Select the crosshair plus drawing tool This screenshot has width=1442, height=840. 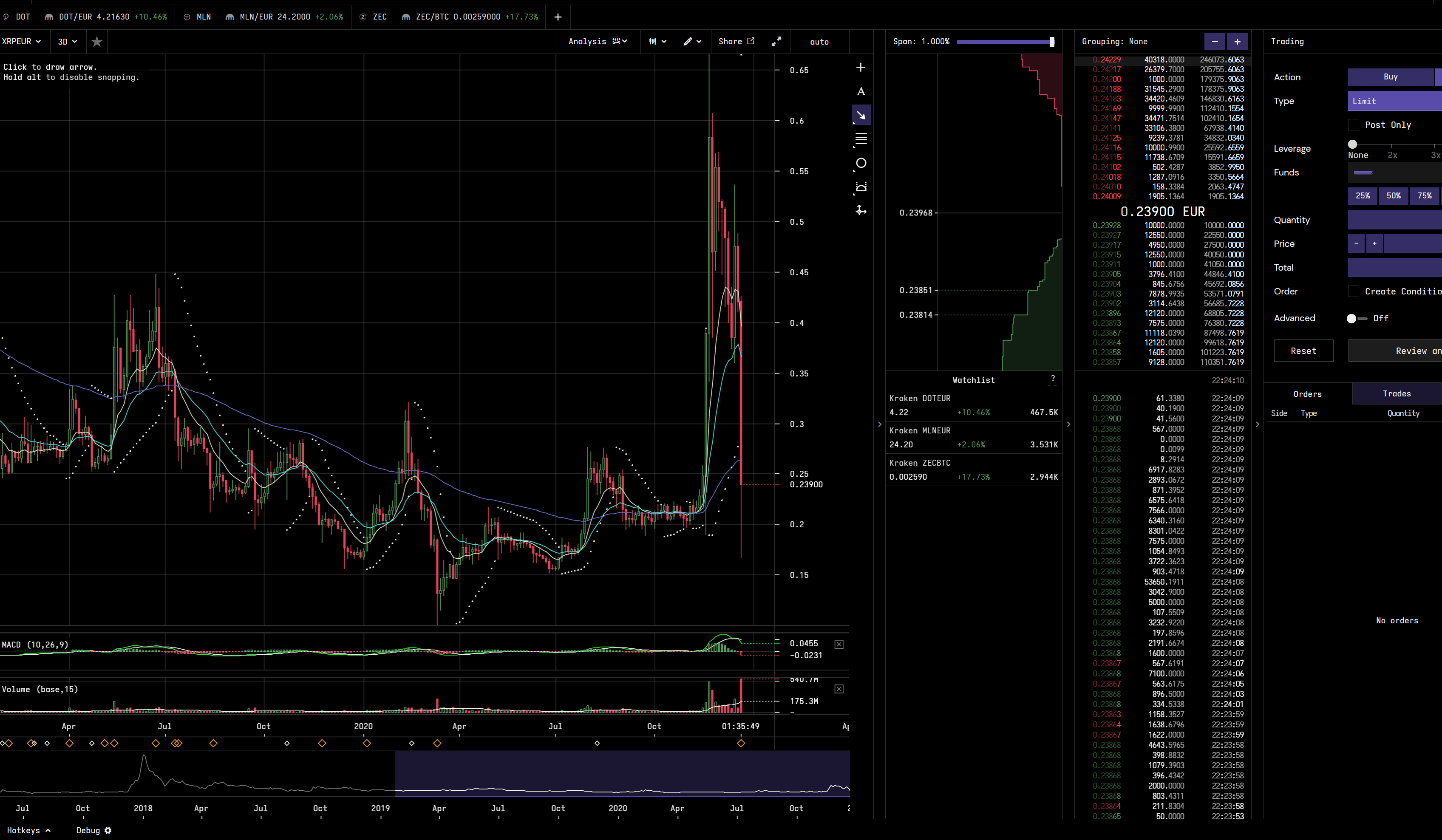(x=861, y=68)
